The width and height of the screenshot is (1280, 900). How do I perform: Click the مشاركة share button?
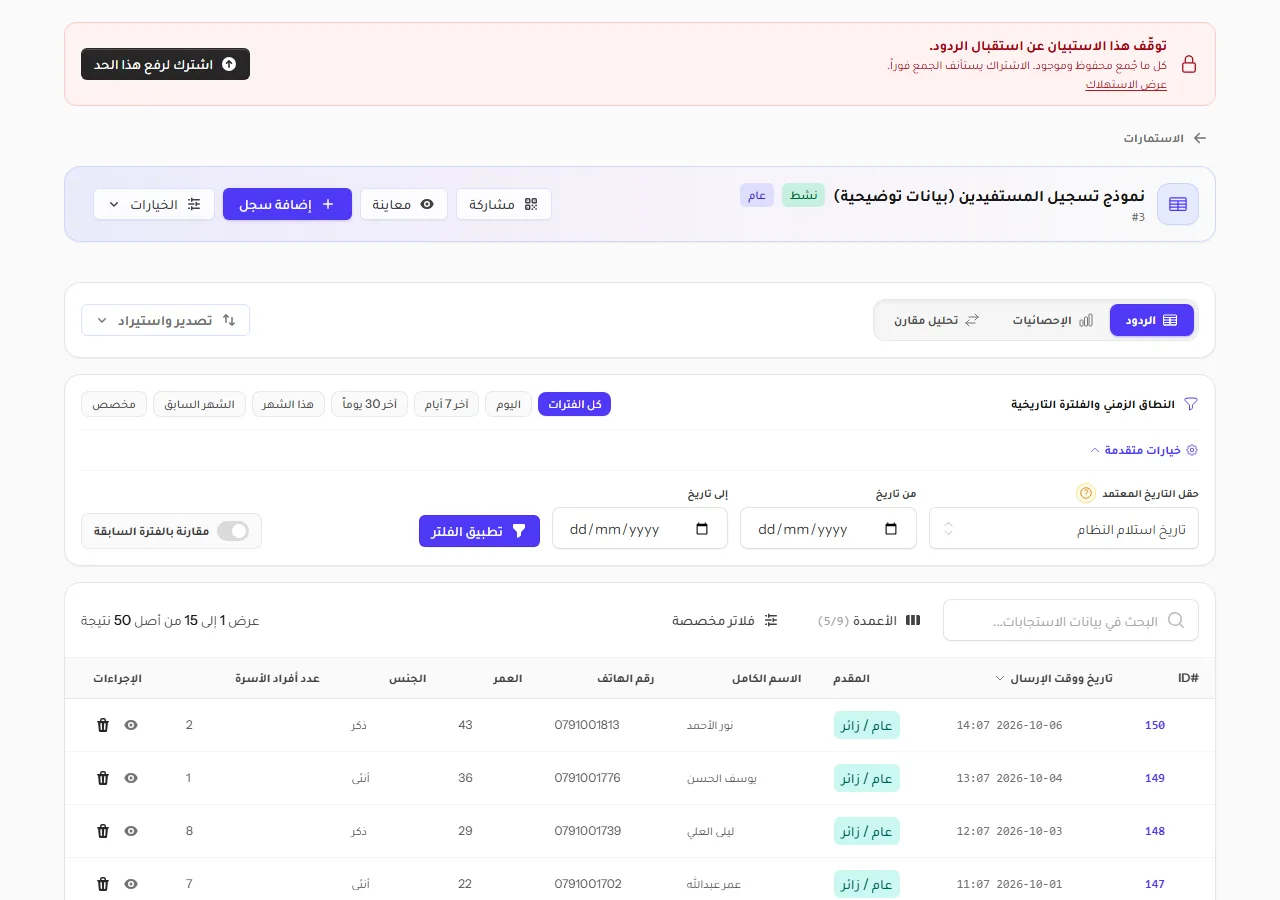[504, 204]
